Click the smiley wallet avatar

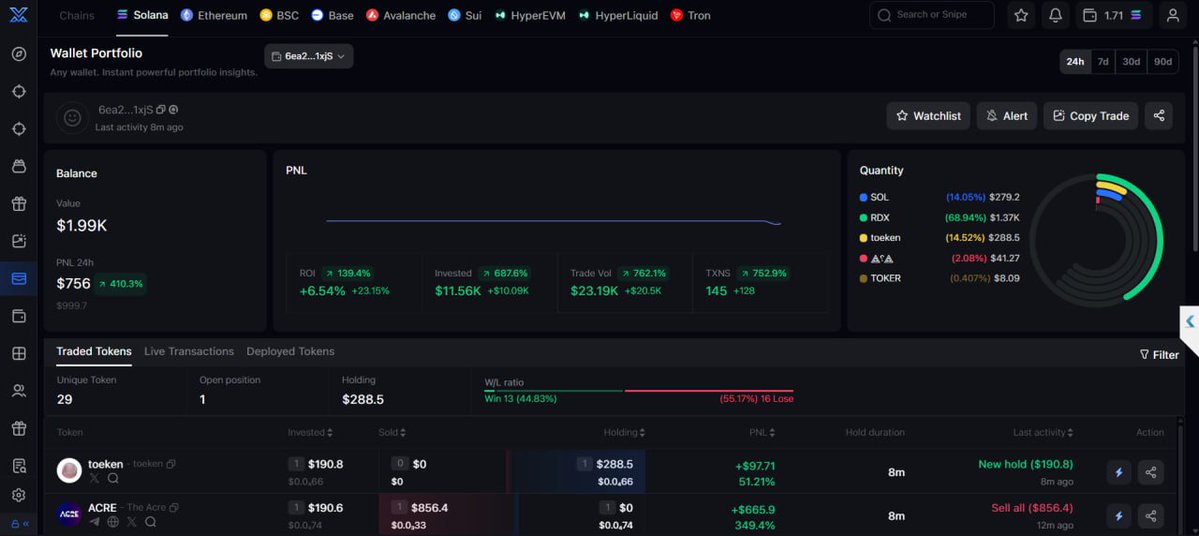click(73, 118)
